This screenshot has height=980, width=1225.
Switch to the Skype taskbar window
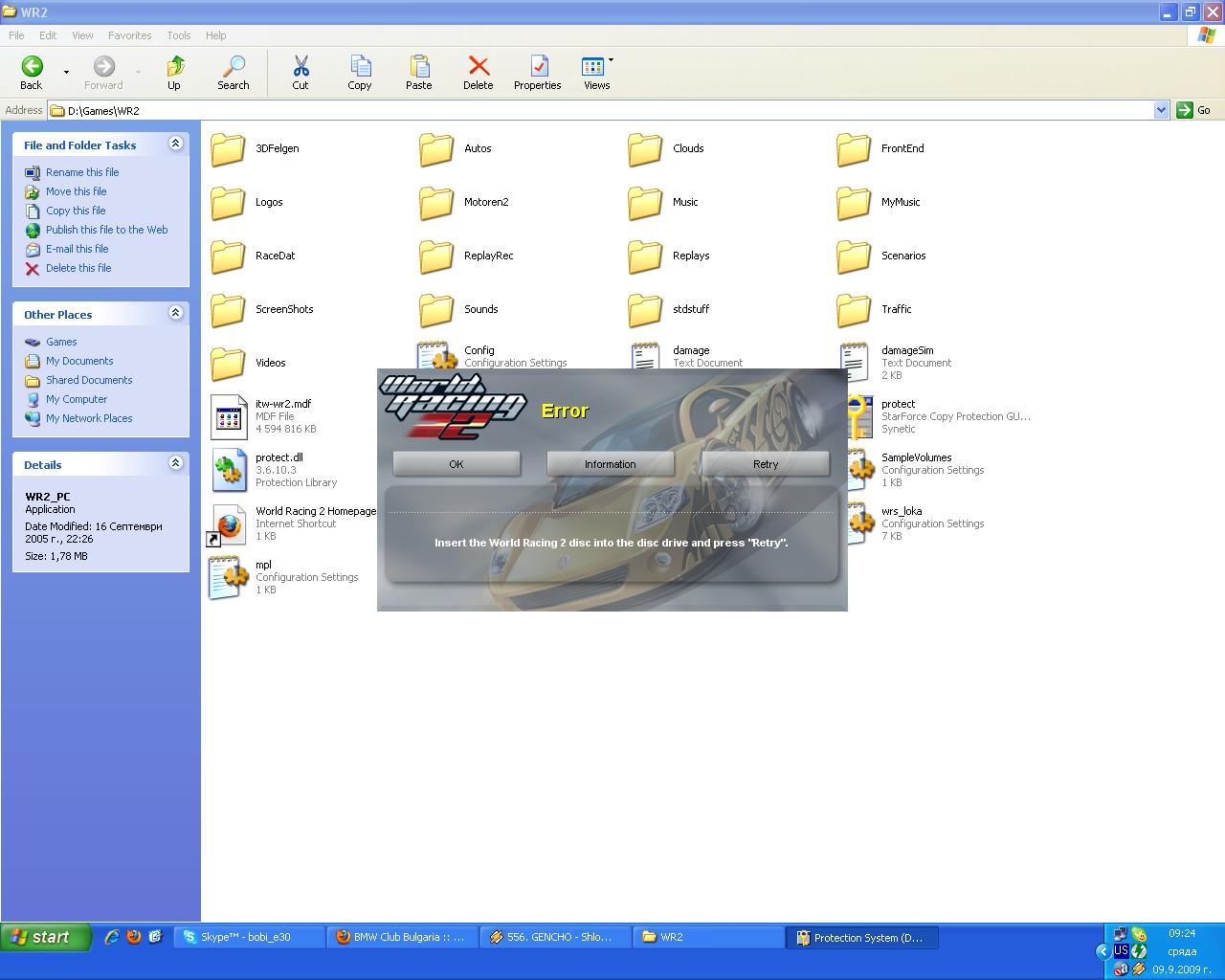[249, 938]
